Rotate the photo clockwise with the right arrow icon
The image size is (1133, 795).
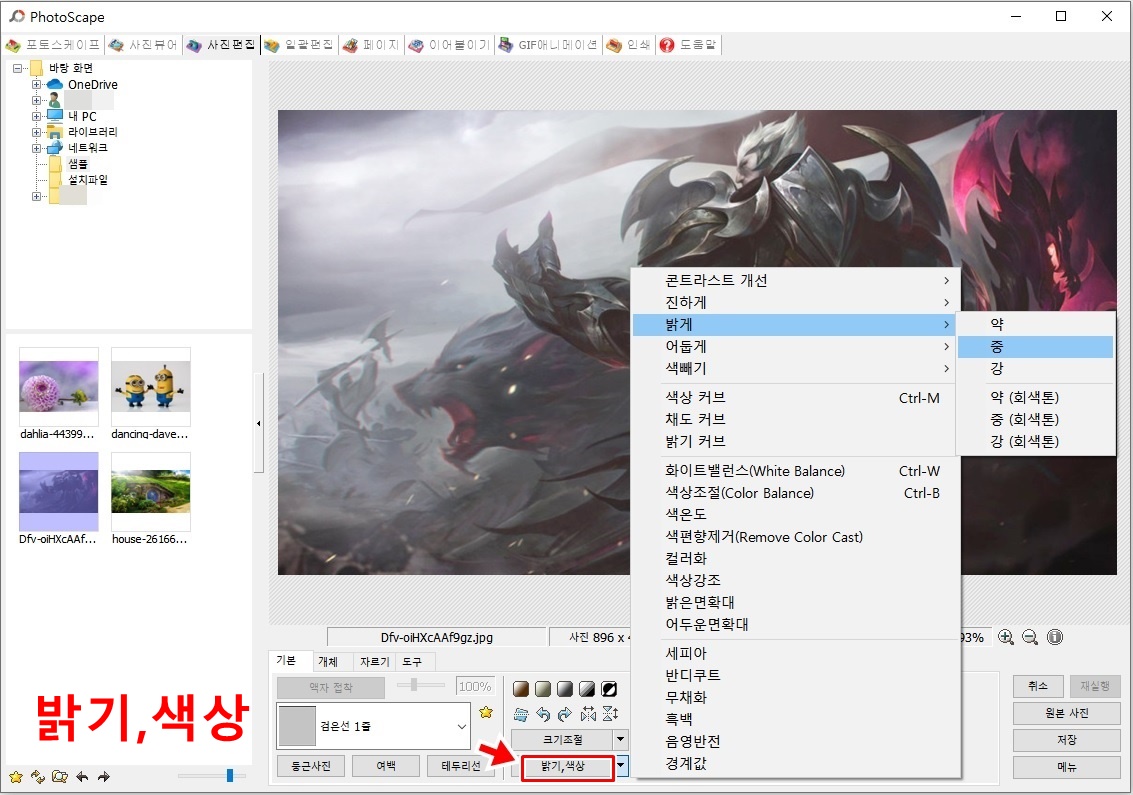point(565,715)
